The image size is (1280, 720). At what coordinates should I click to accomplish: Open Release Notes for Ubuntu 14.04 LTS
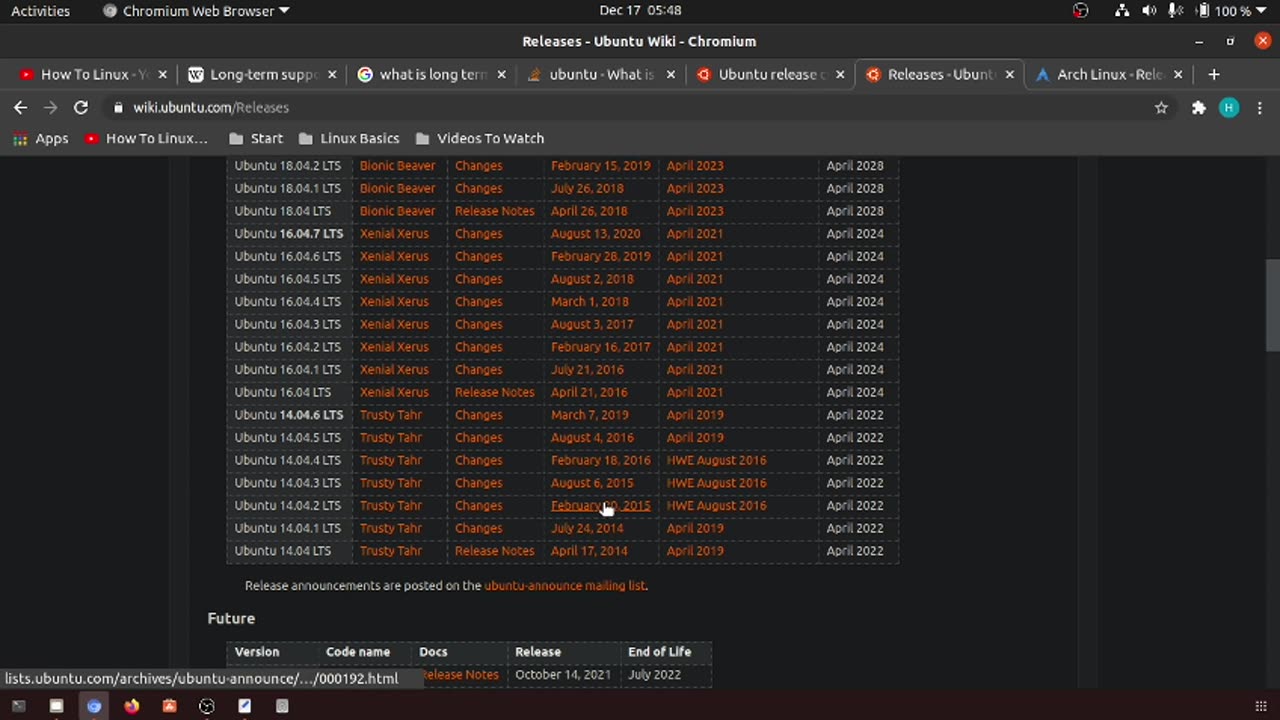coord(495,551)
